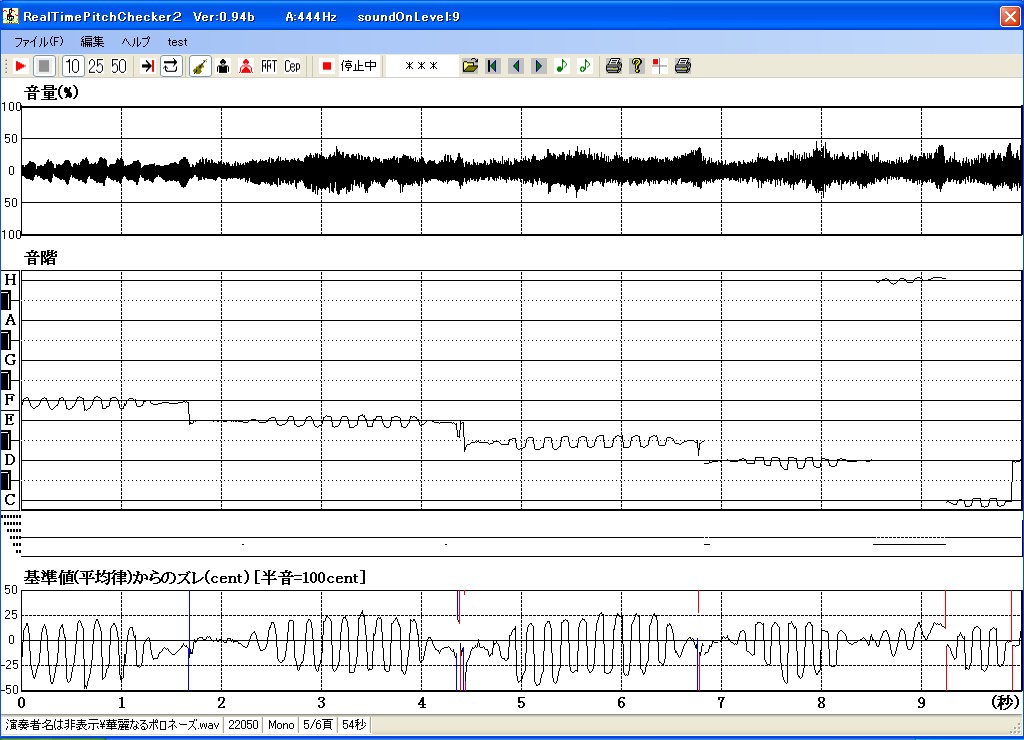1024x740 pixels.
Task: Click the last printer icon on toolbar
Action: coord(682,66)
